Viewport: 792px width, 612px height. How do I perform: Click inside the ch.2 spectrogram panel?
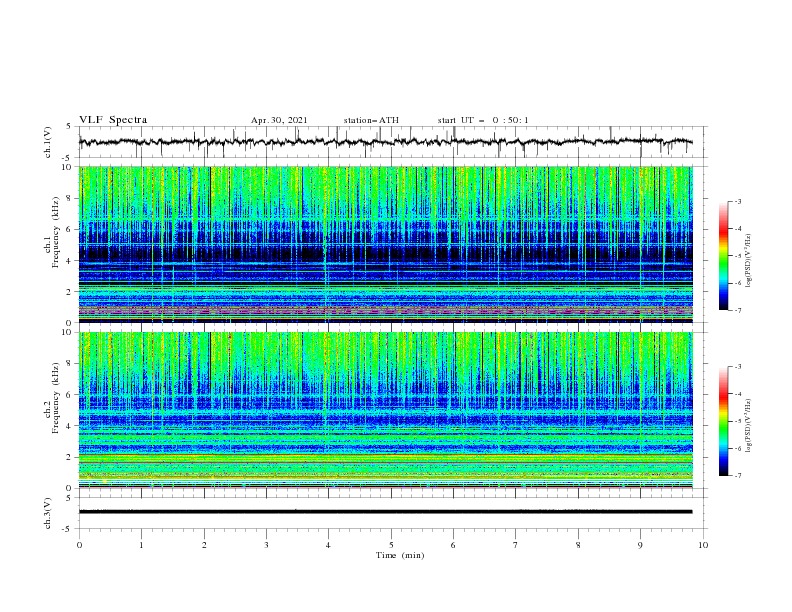(385, 410)
